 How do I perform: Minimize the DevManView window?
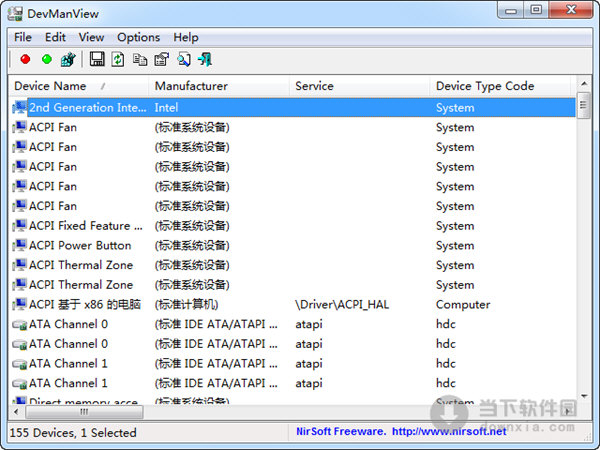click(511, 10)
